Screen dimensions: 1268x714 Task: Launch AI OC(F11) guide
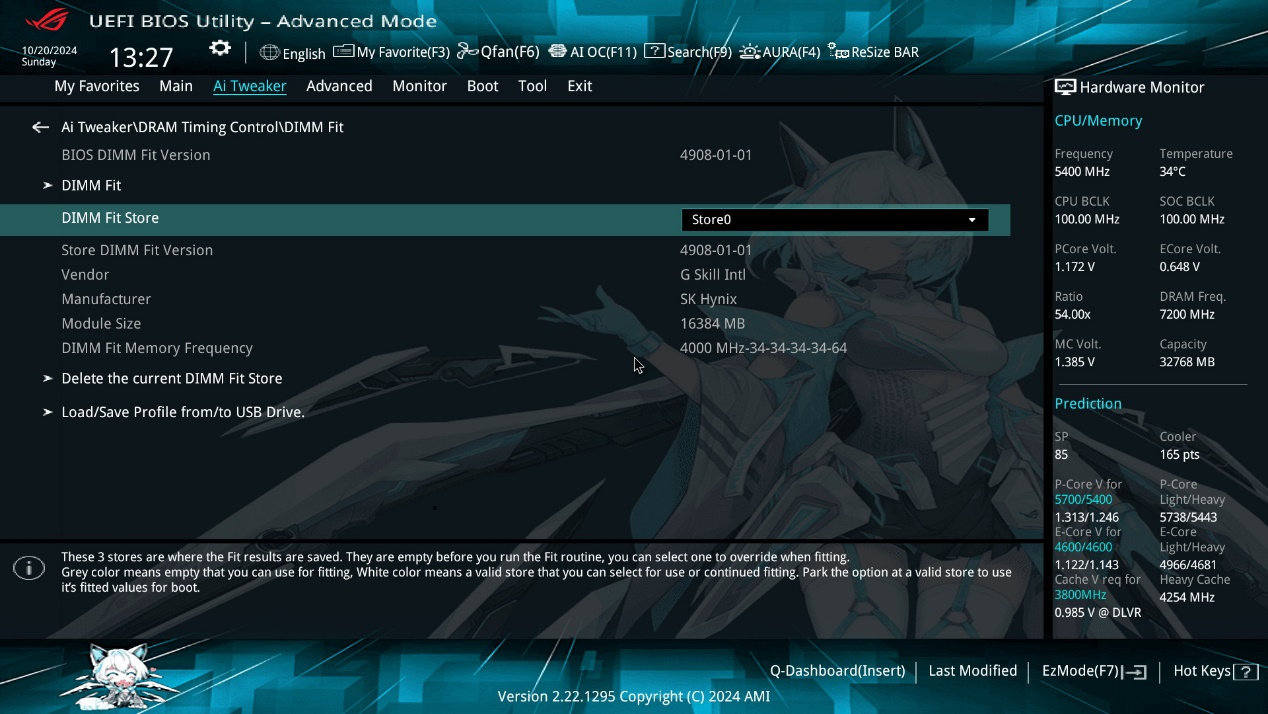coord(592,52)
